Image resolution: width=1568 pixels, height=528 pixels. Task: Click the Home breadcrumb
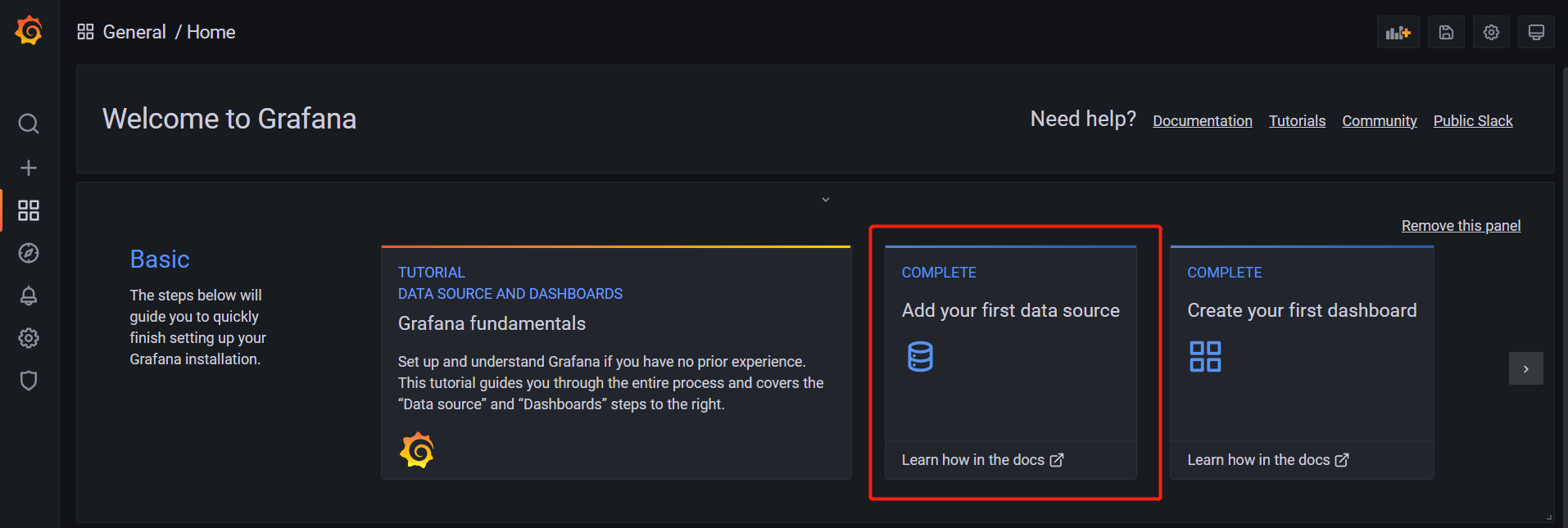point(211,32)
